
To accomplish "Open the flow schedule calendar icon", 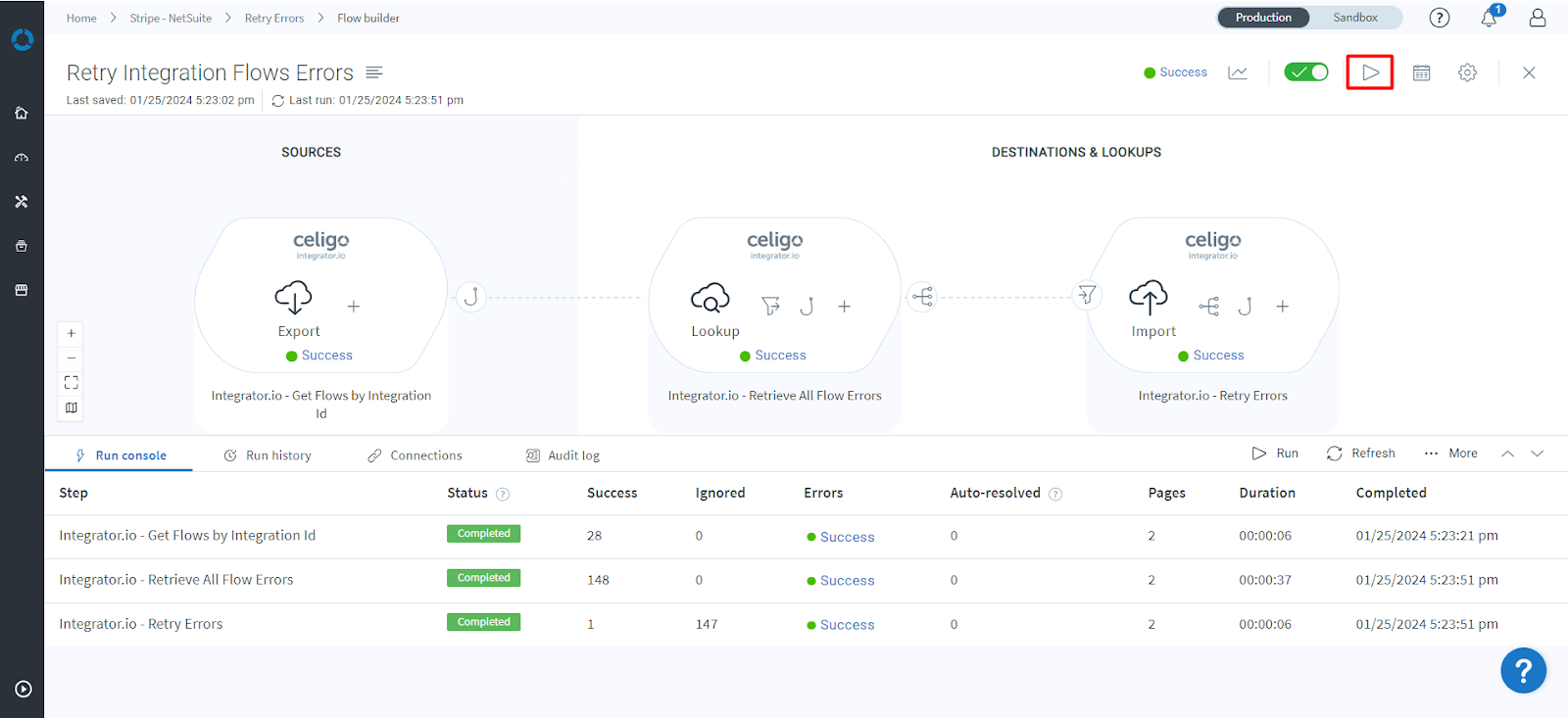I will pos(1421,72).
